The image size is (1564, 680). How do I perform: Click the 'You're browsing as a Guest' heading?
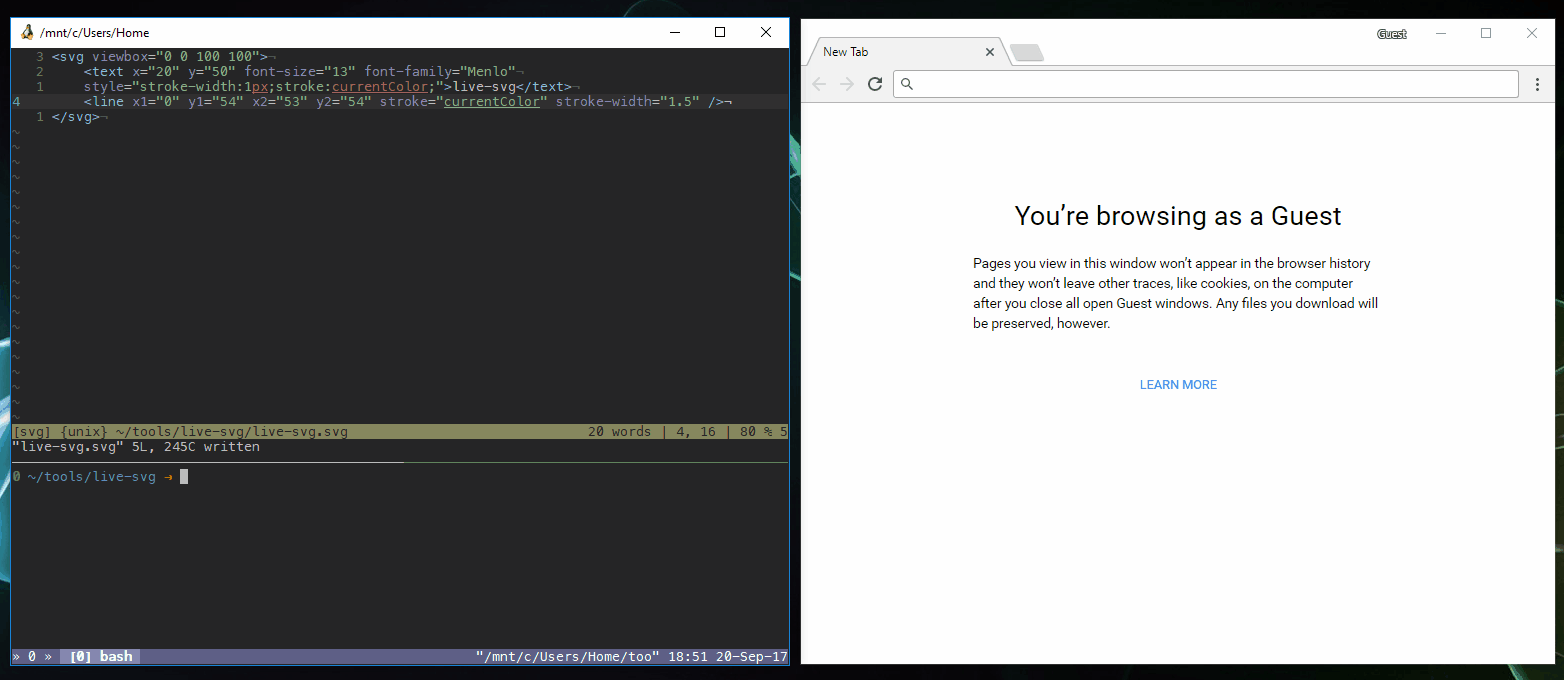(1178, 216)
